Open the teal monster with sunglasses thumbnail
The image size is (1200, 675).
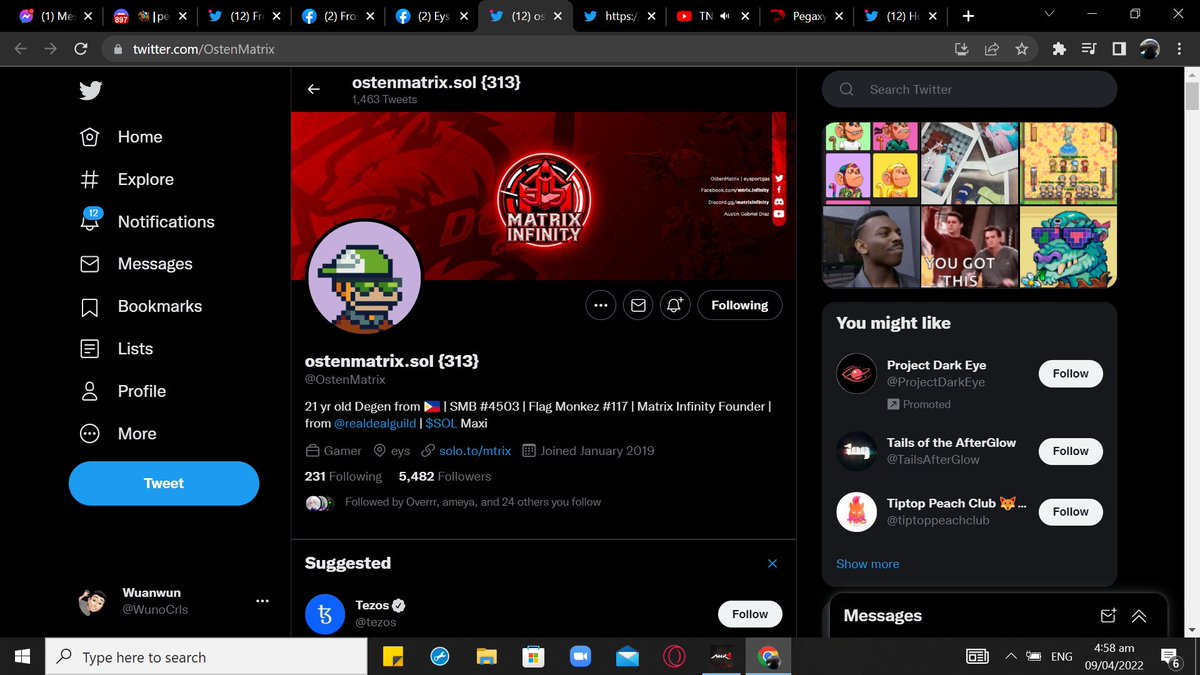1068,247
